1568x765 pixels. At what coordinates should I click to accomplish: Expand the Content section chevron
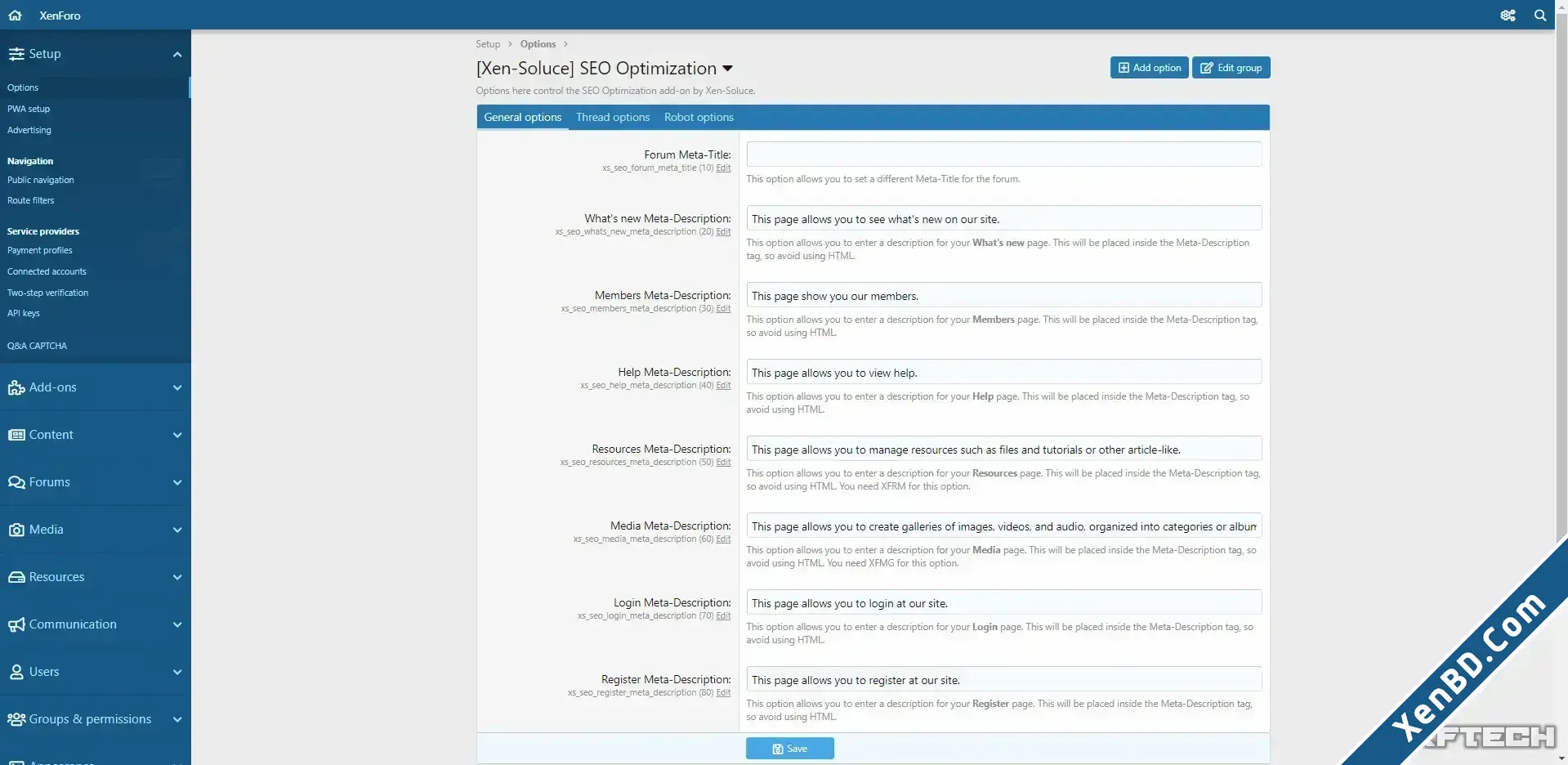point(177,435)
